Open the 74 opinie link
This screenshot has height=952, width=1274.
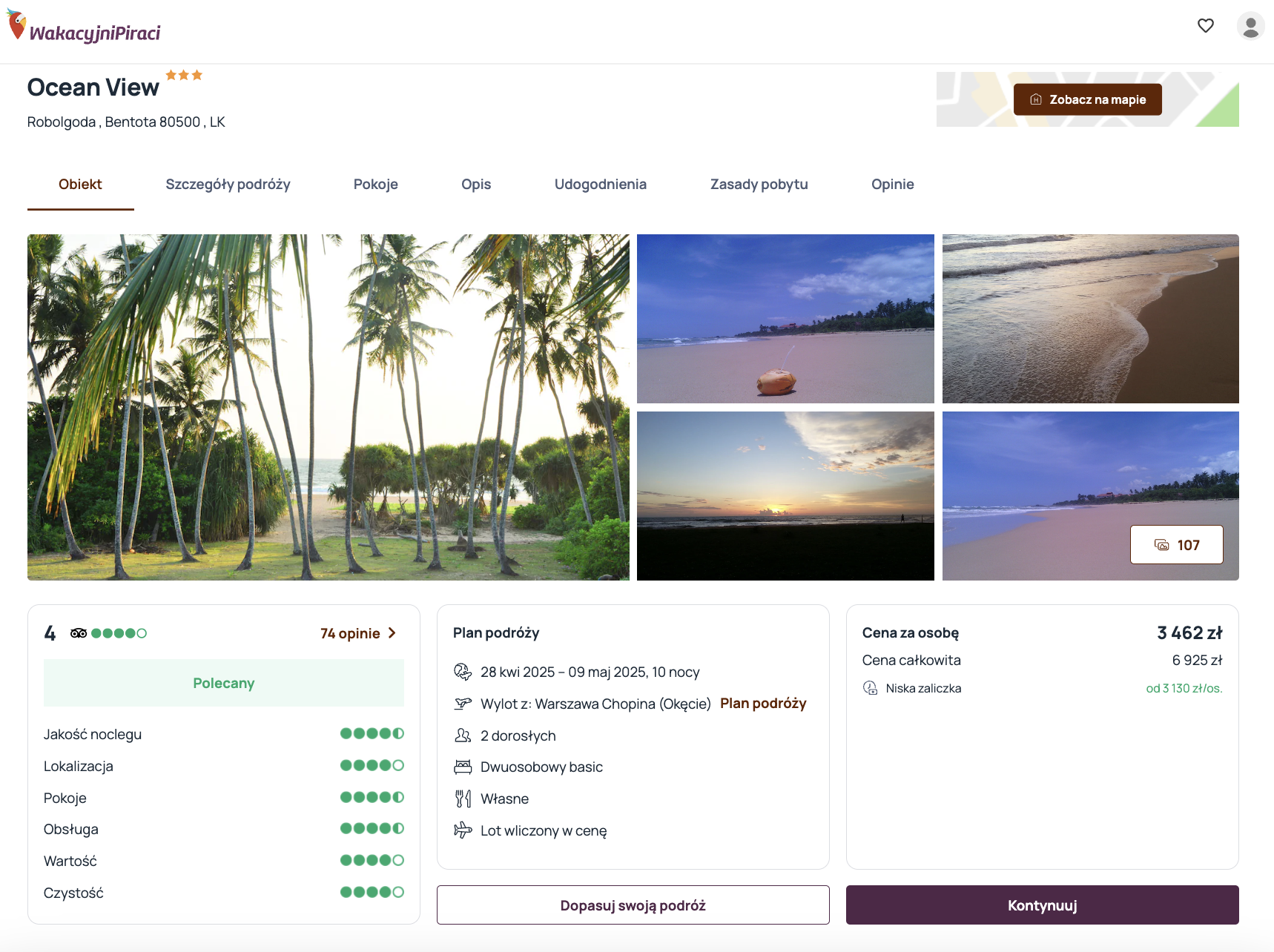[x=350, y=633]
